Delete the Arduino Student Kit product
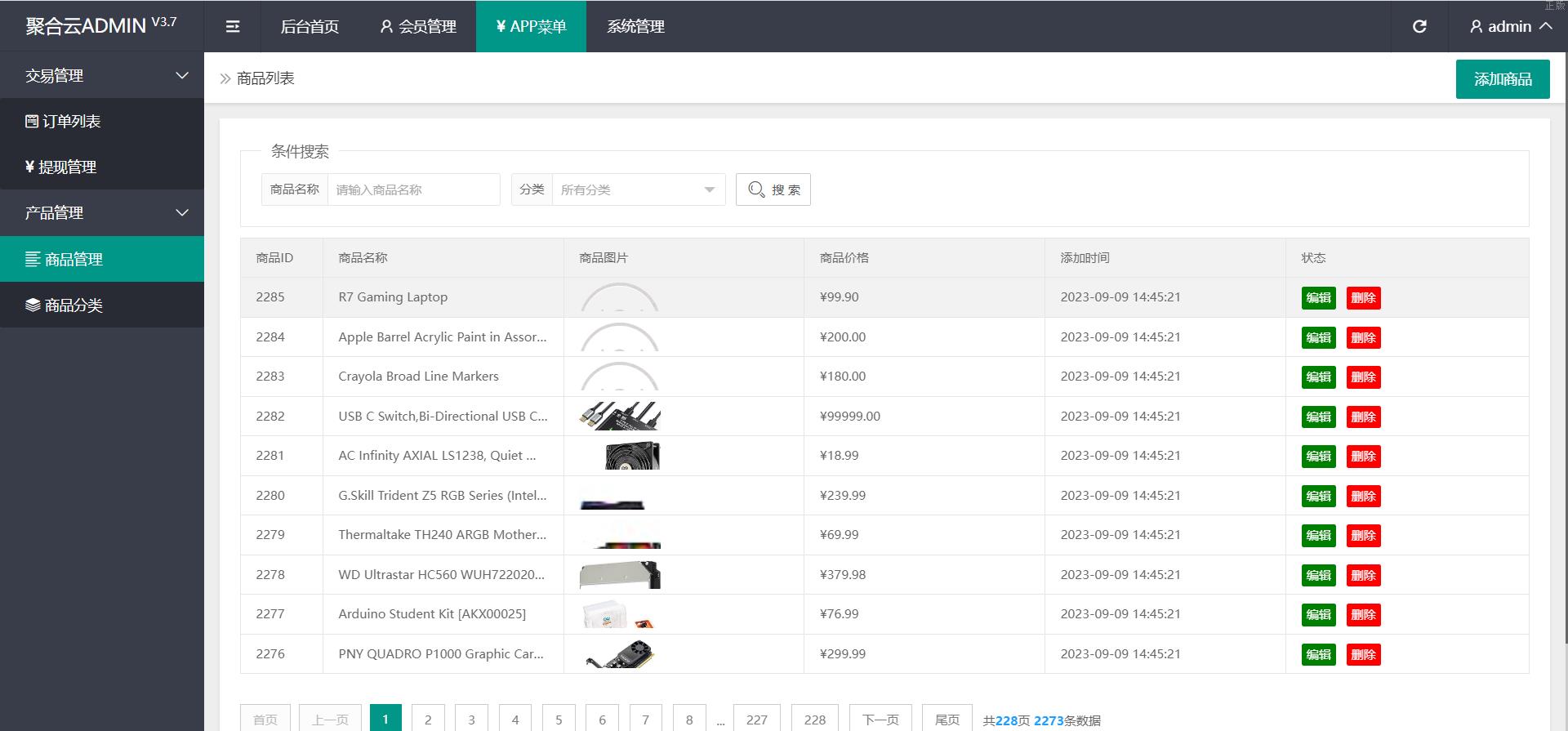This screenshot has width=1568, height=731. tap(1363, 615)
